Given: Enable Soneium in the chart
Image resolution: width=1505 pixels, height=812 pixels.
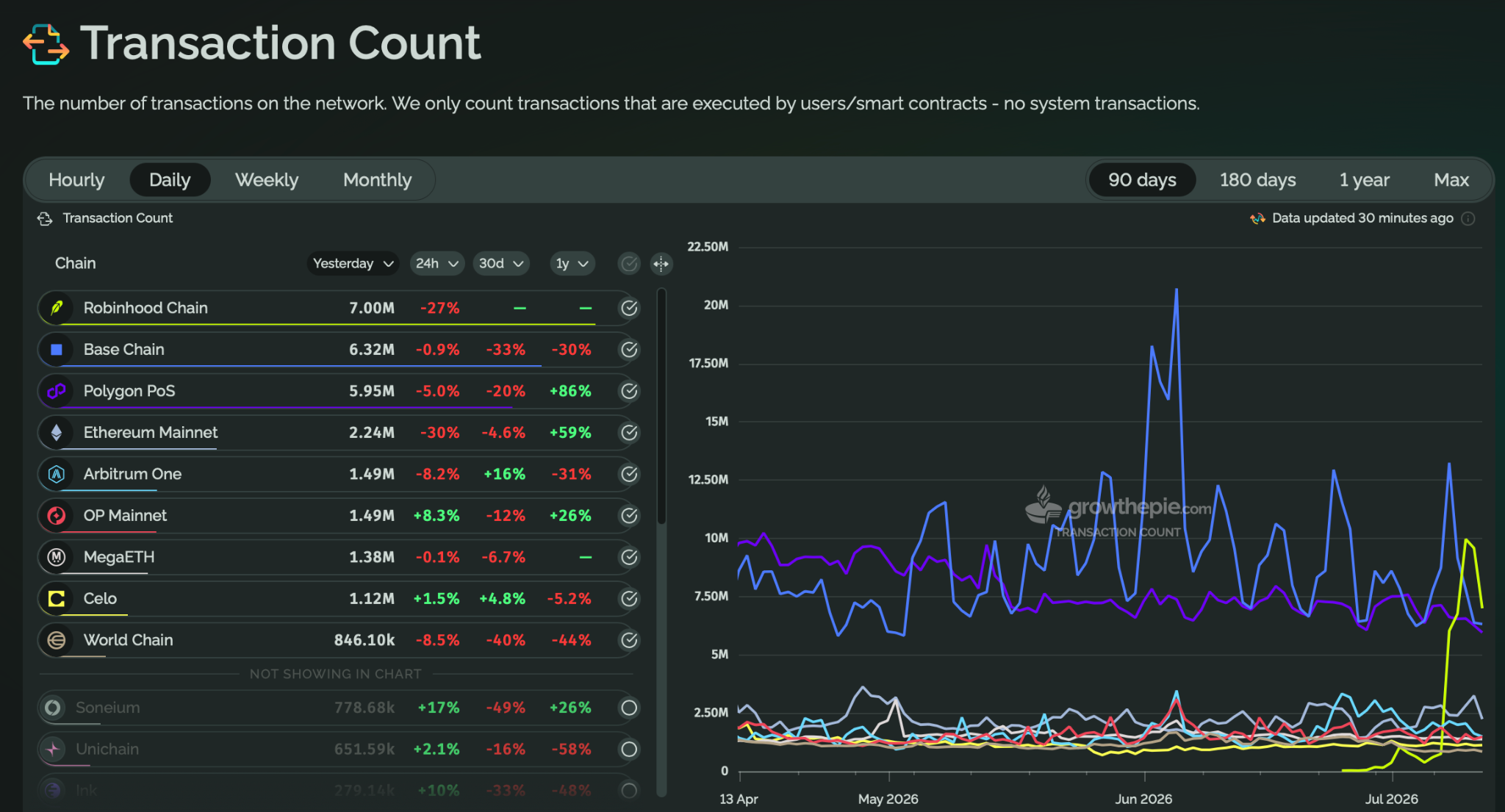Looking at the screenshot, I should [629, 708].
